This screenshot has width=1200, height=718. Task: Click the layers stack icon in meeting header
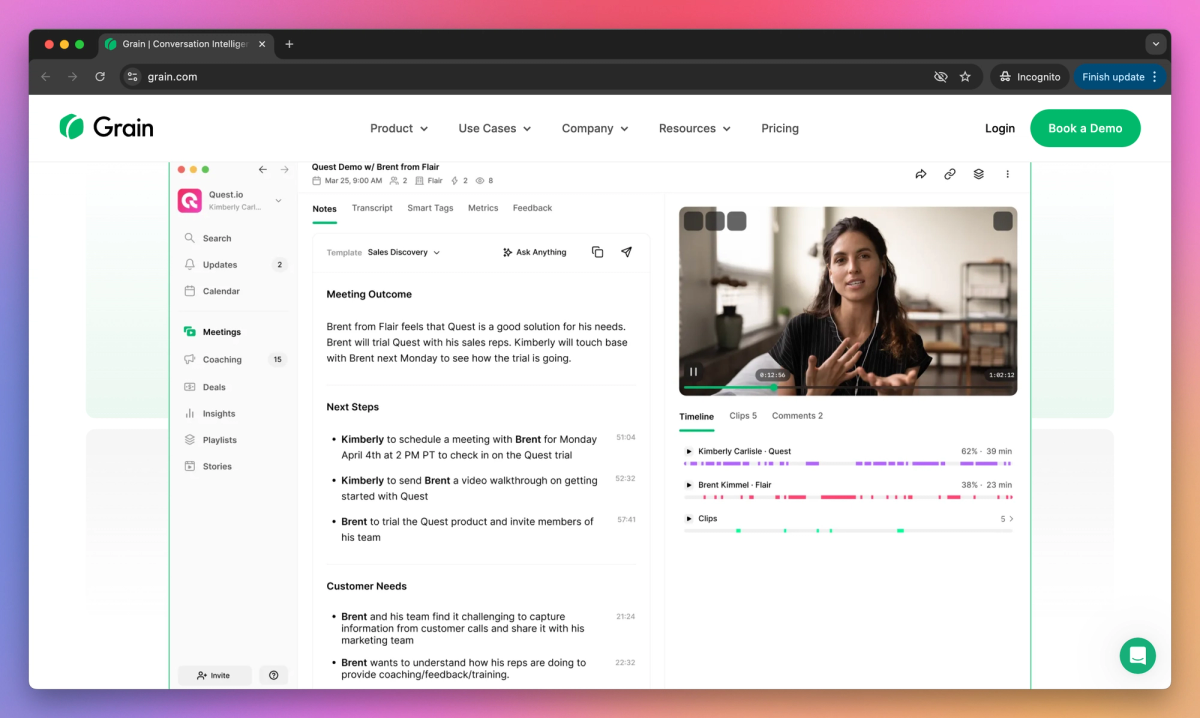tap(979, 174)
